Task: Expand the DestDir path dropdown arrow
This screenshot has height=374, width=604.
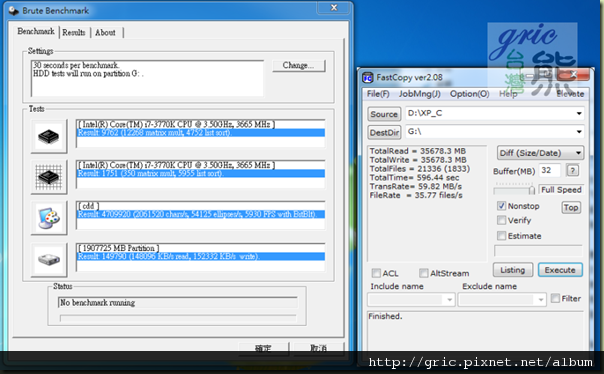Action: [x=579, y=132]
